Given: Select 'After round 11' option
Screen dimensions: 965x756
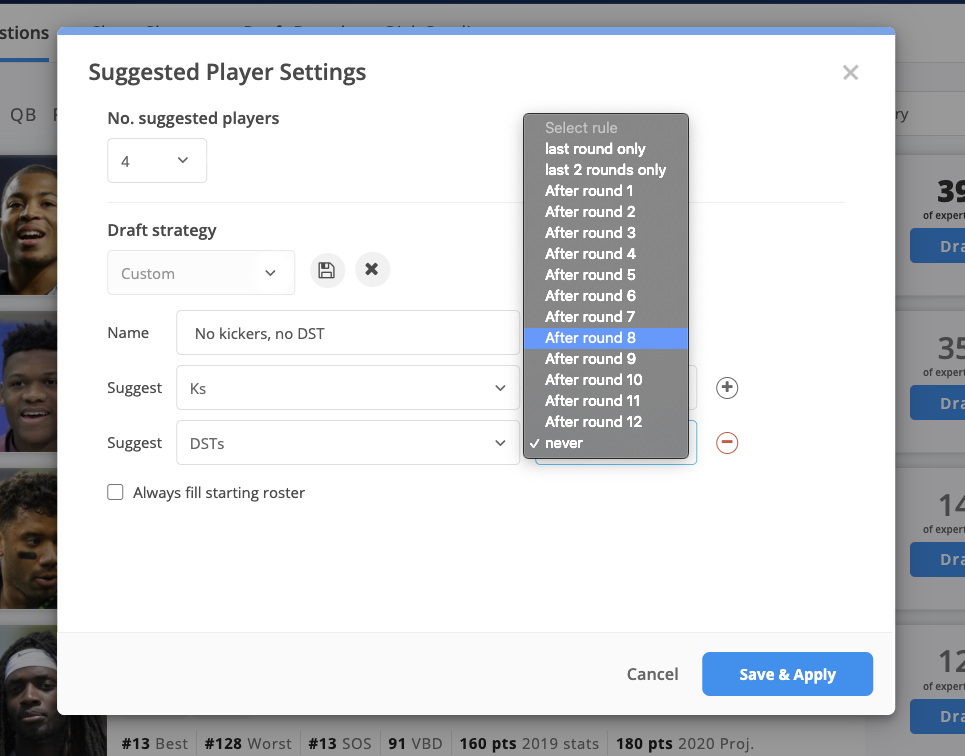Looking at the screenshot, I should pyautogui.click(x=606, y=401).
